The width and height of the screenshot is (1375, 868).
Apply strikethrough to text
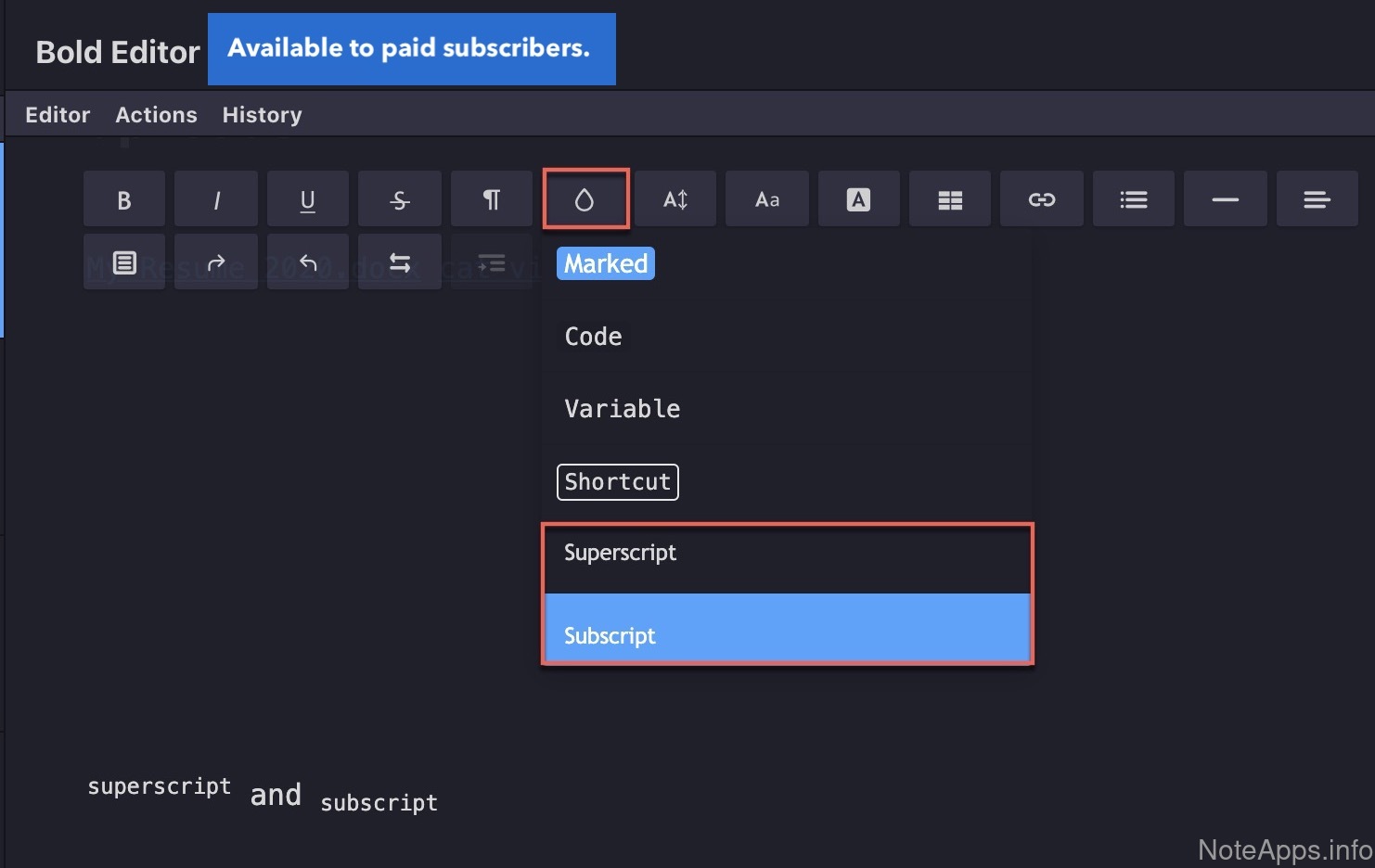click(x=400, y=199)
